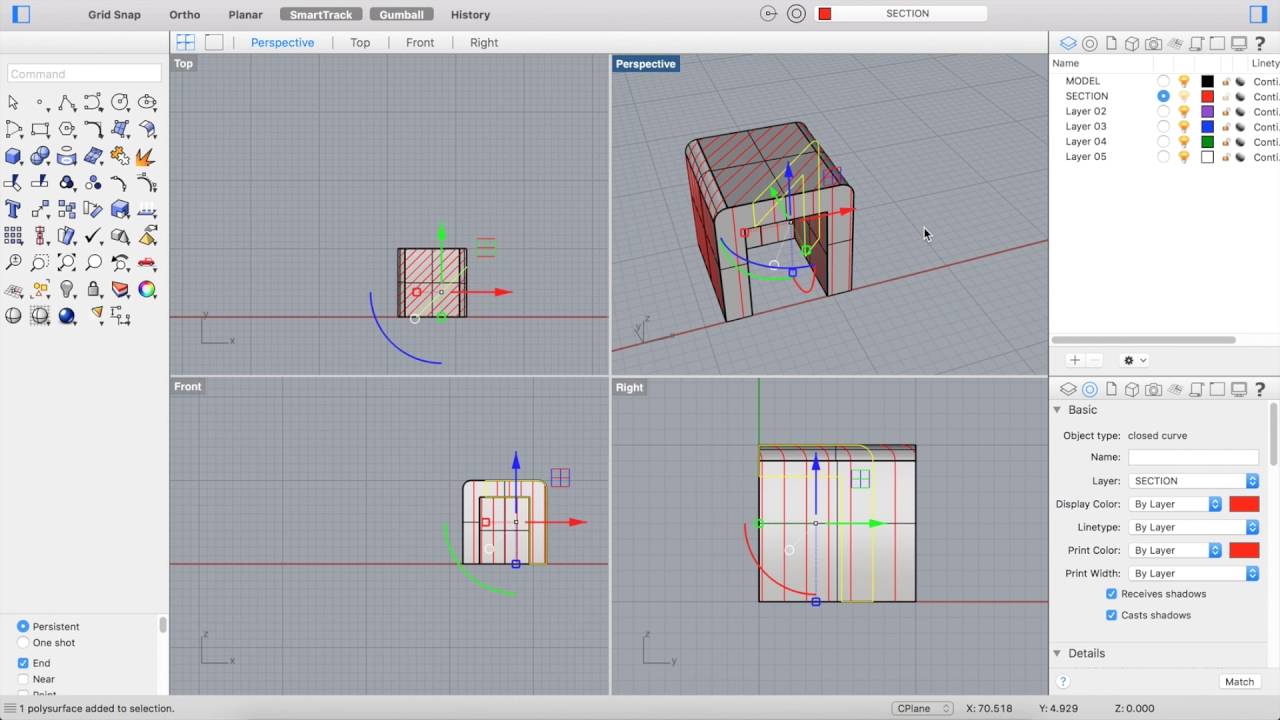The image size is (1280, 720).
Task: Click the red car display icon
Action: coord(147,263)
